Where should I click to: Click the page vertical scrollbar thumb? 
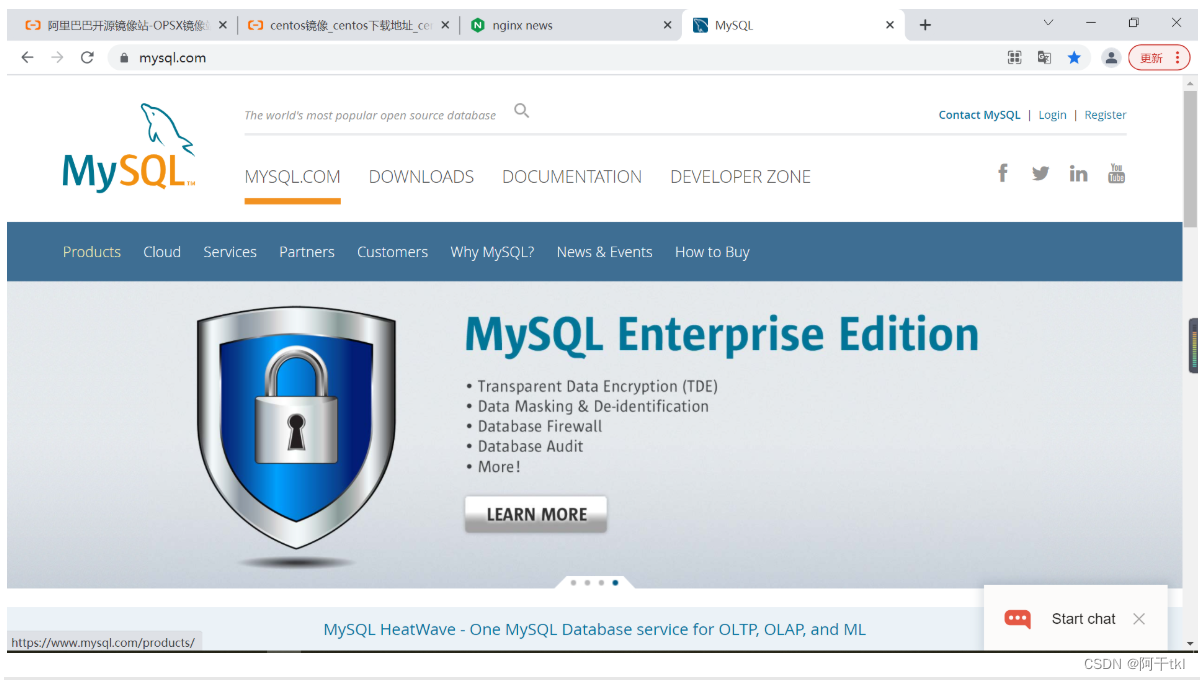[1190, 158]
